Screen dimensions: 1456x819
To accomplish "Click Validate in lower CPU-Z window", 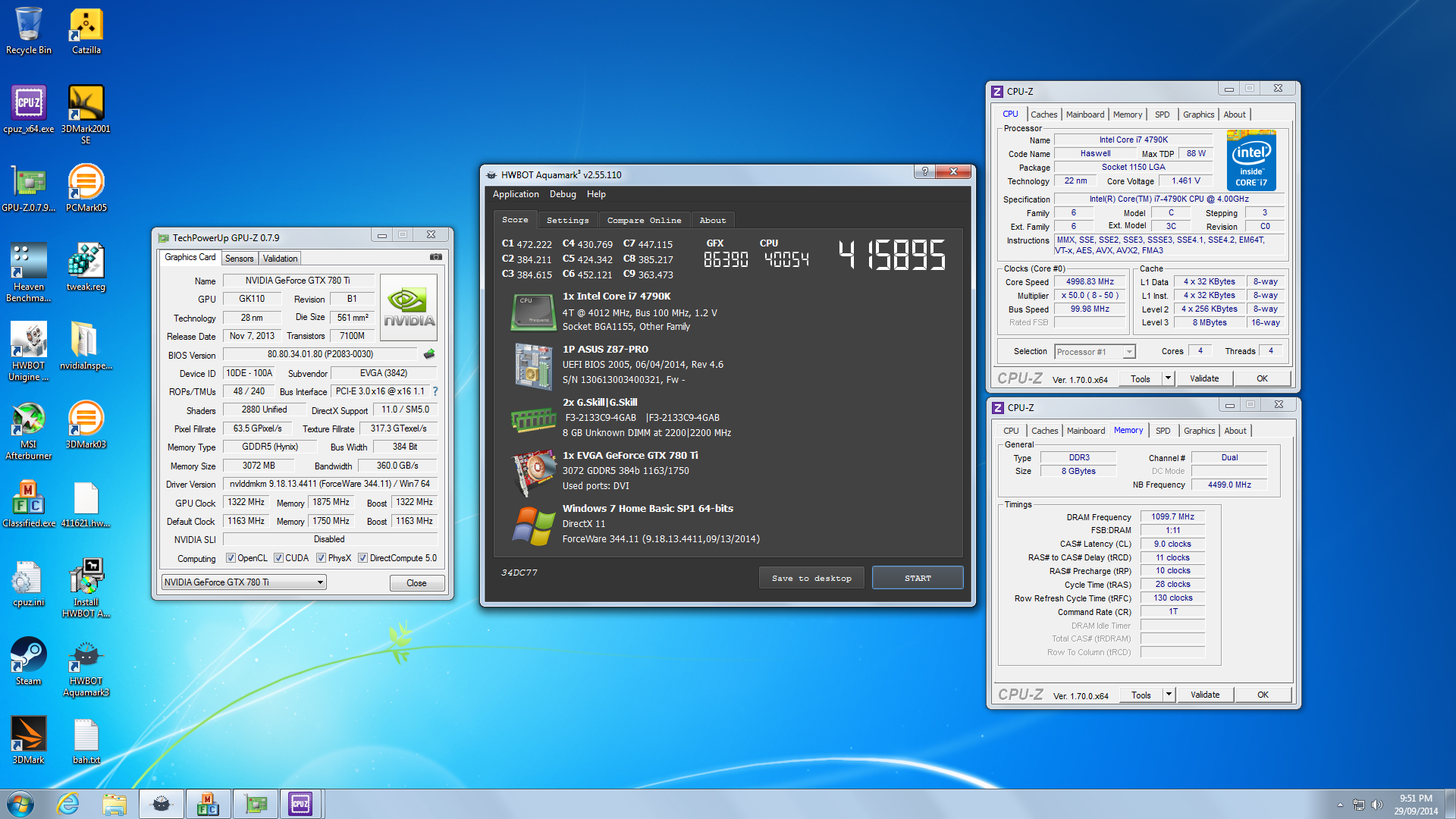I will click(x=1205, y=695).
